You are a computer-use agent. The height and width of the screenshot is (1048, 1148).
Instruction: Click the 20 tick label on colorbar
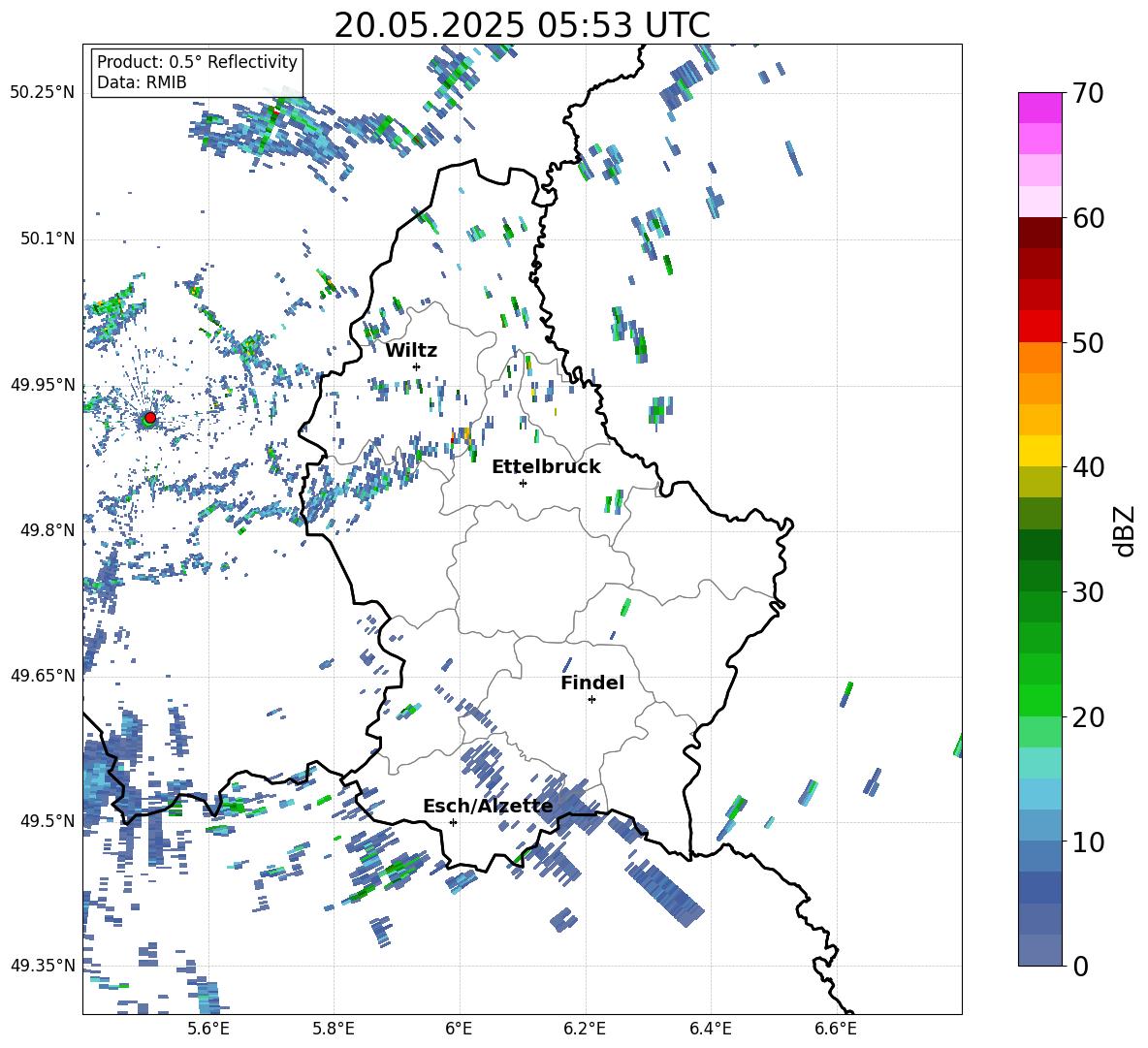pyautogui.click(x=1088, y=716)
